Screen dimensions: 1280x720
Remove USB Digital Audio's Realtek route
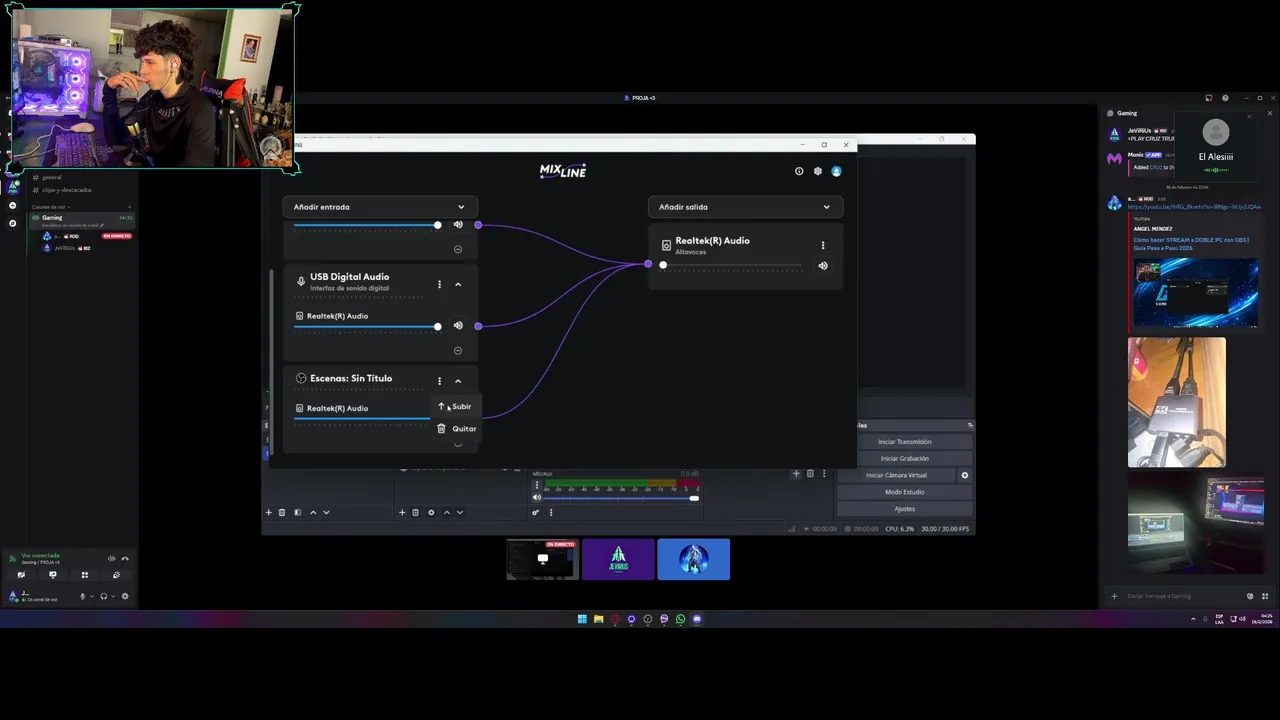[x=458, y=350]
